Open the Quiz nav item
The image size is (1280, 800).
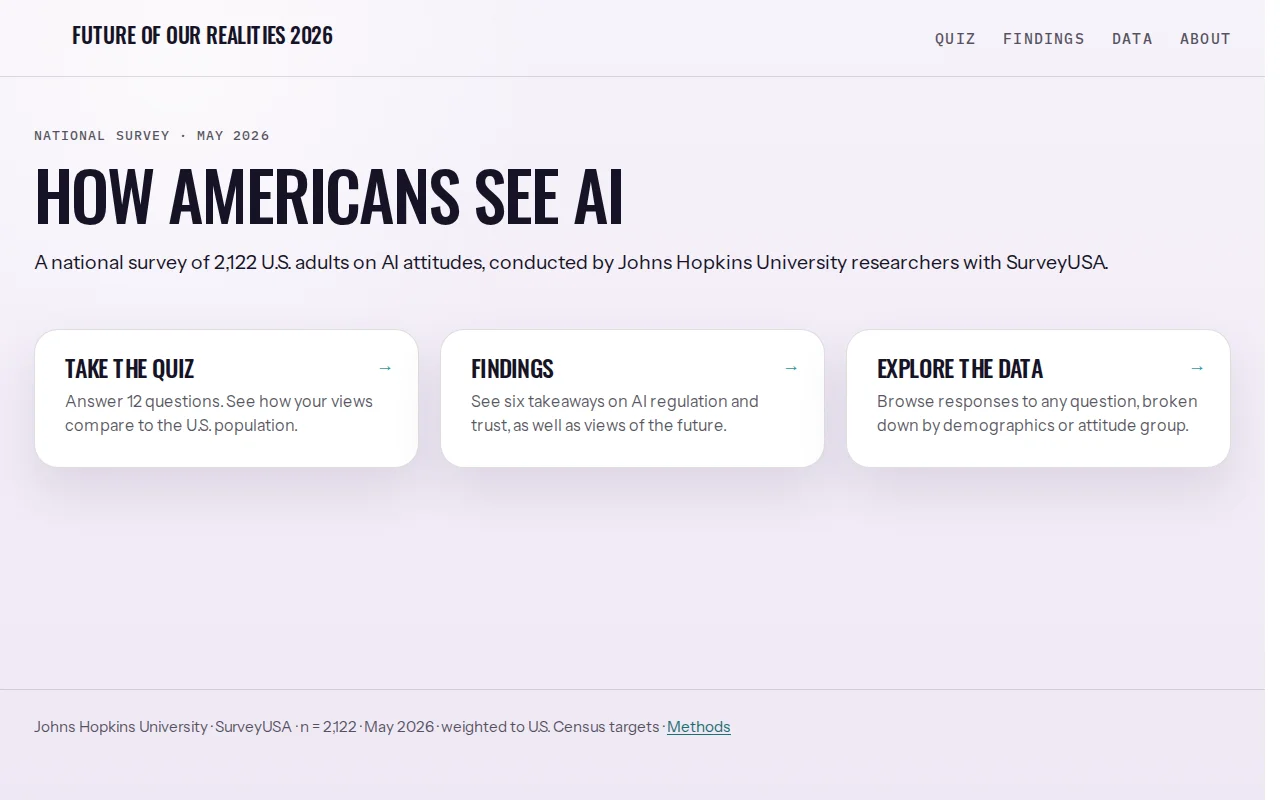[x=955, y=39]
